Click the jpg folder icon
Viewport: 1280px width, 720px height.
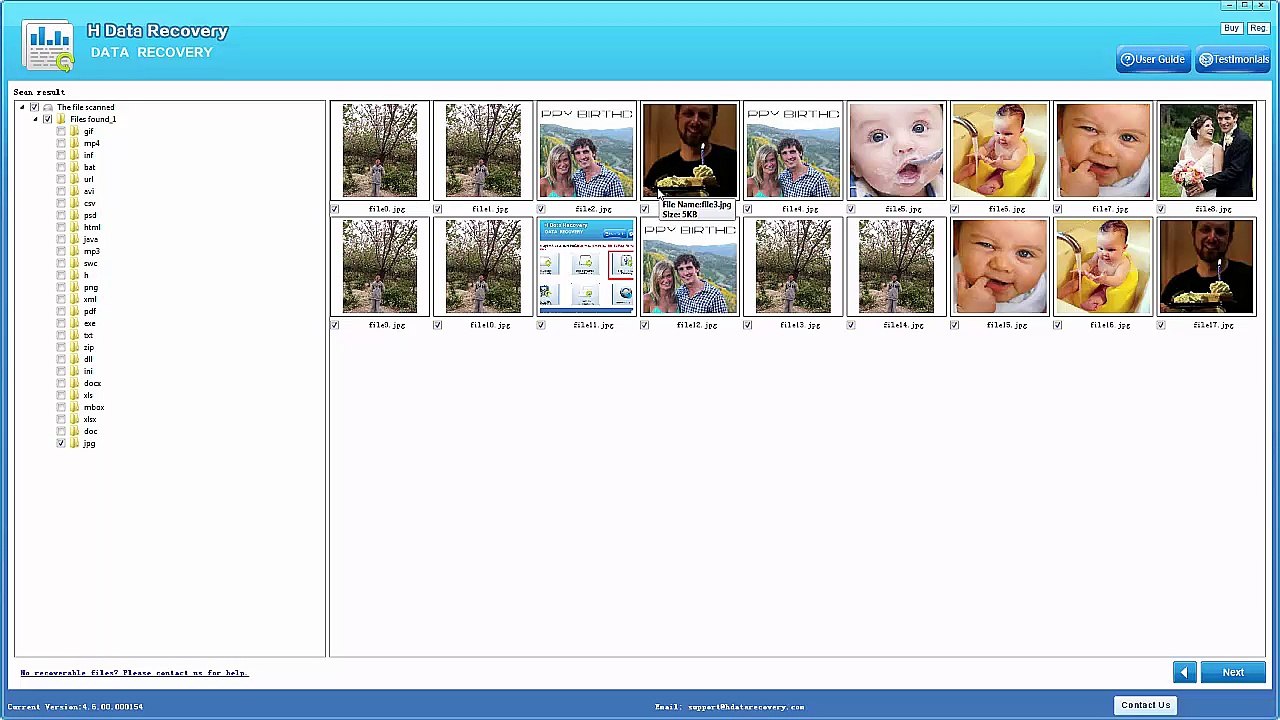tap(74, 443)
